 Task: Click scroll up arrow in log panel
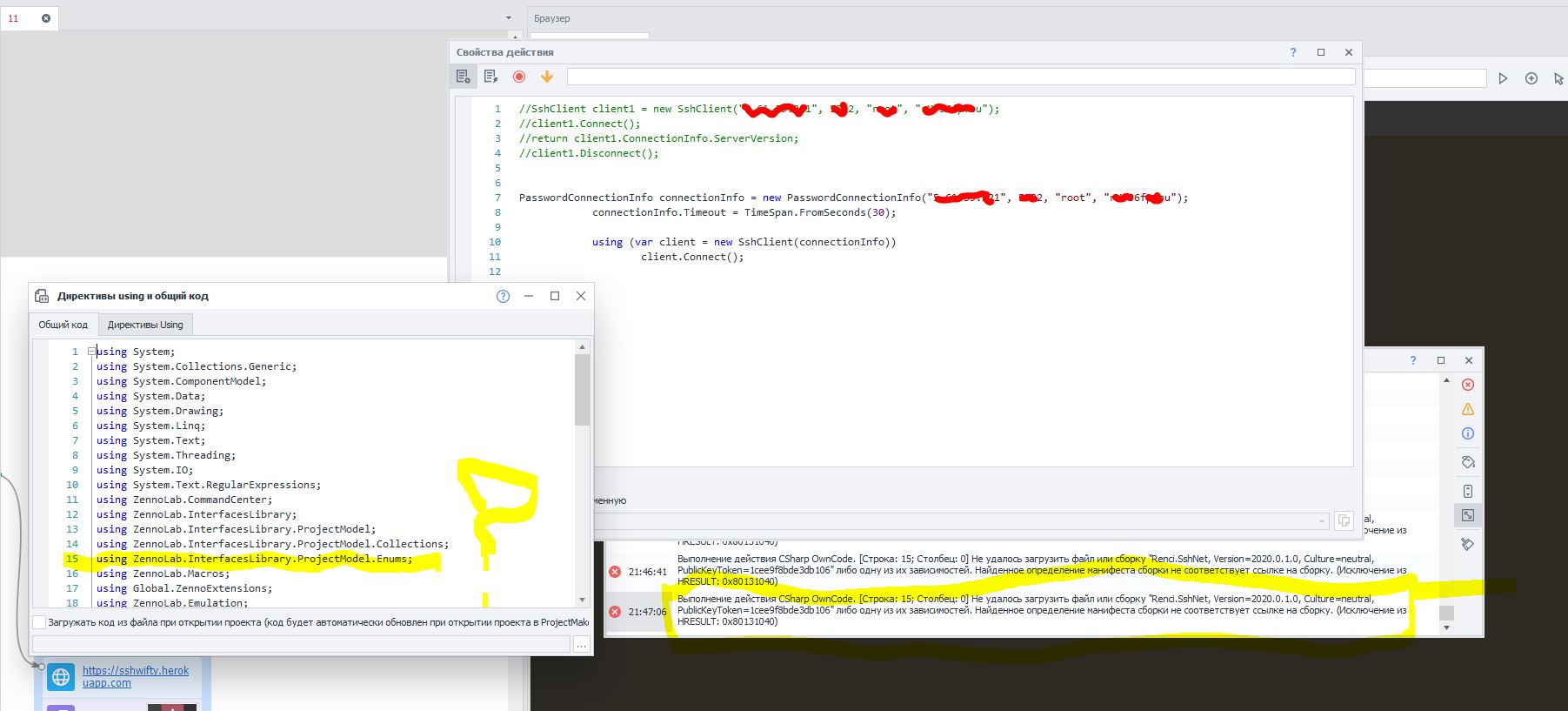coord(1446,380)
